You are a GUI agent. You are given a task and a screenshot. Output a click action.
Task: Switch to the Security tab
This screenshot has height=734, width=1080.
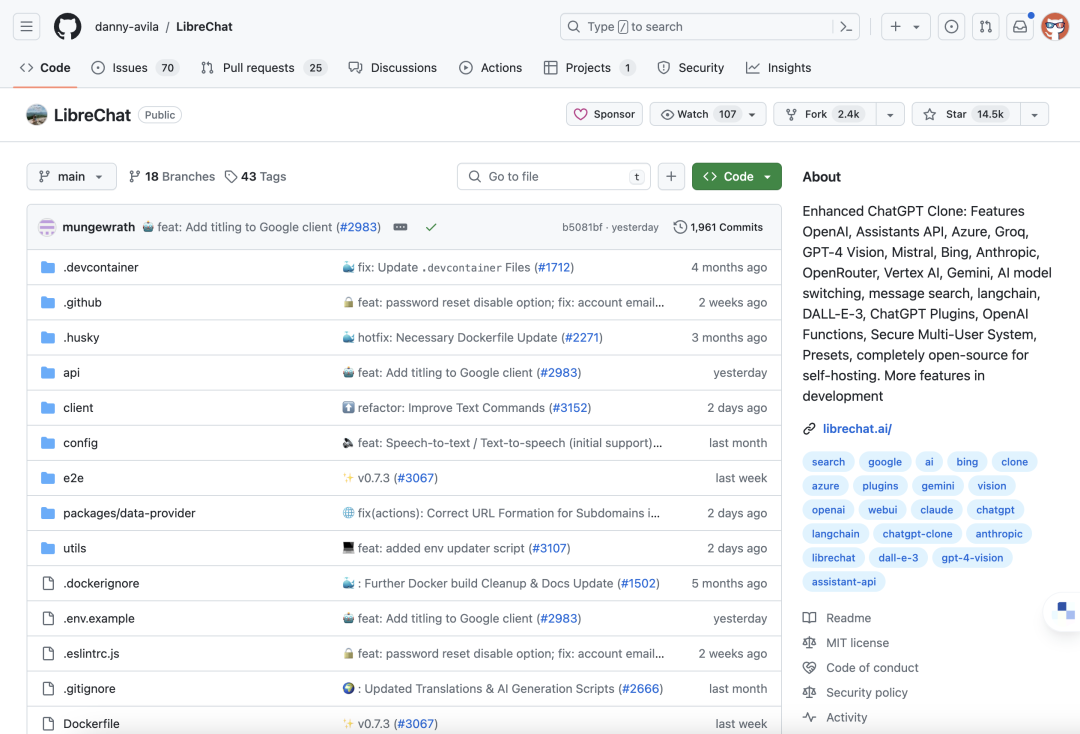690,67
